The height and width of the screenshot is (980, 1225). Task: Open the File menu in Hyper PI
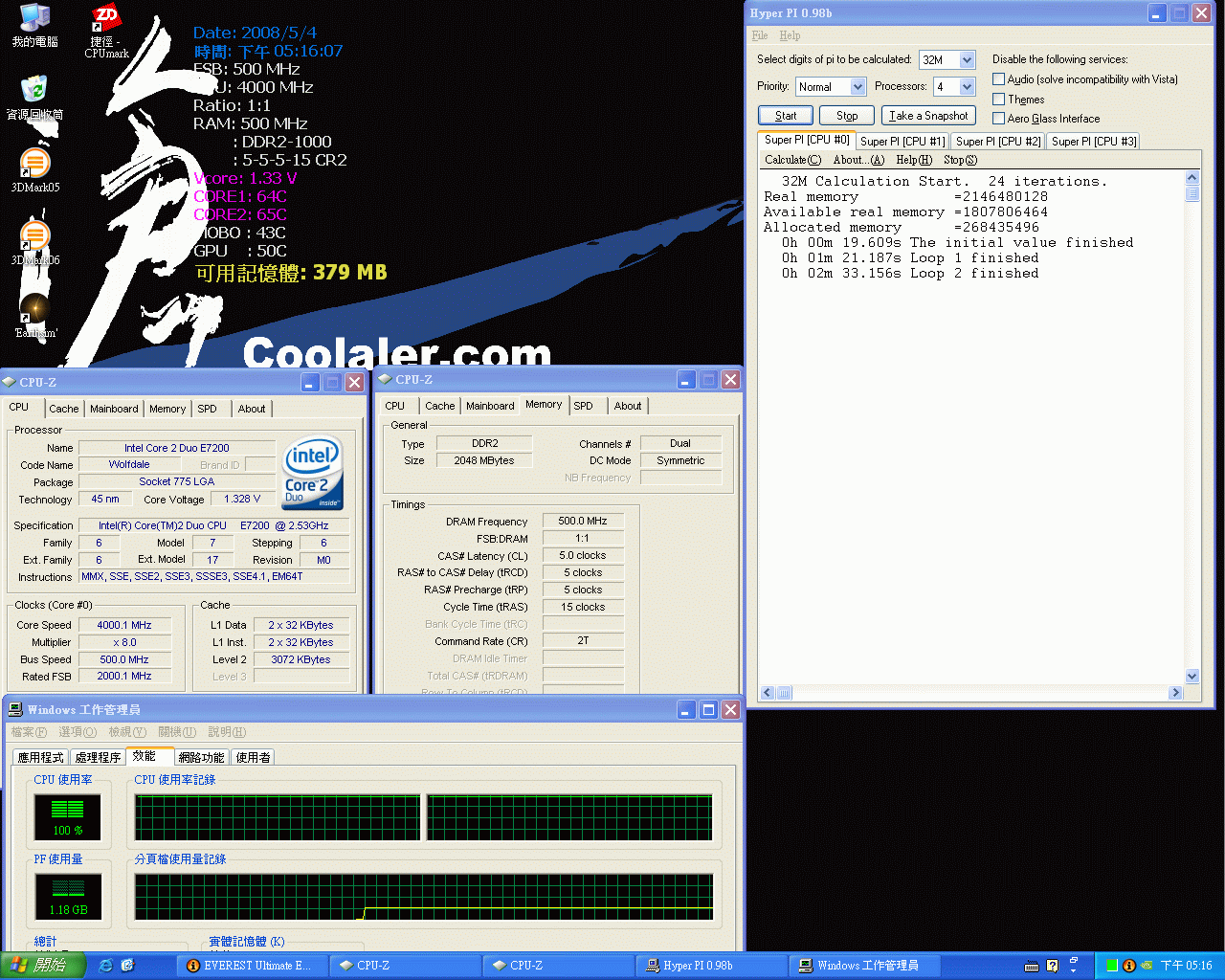[760, 35]
